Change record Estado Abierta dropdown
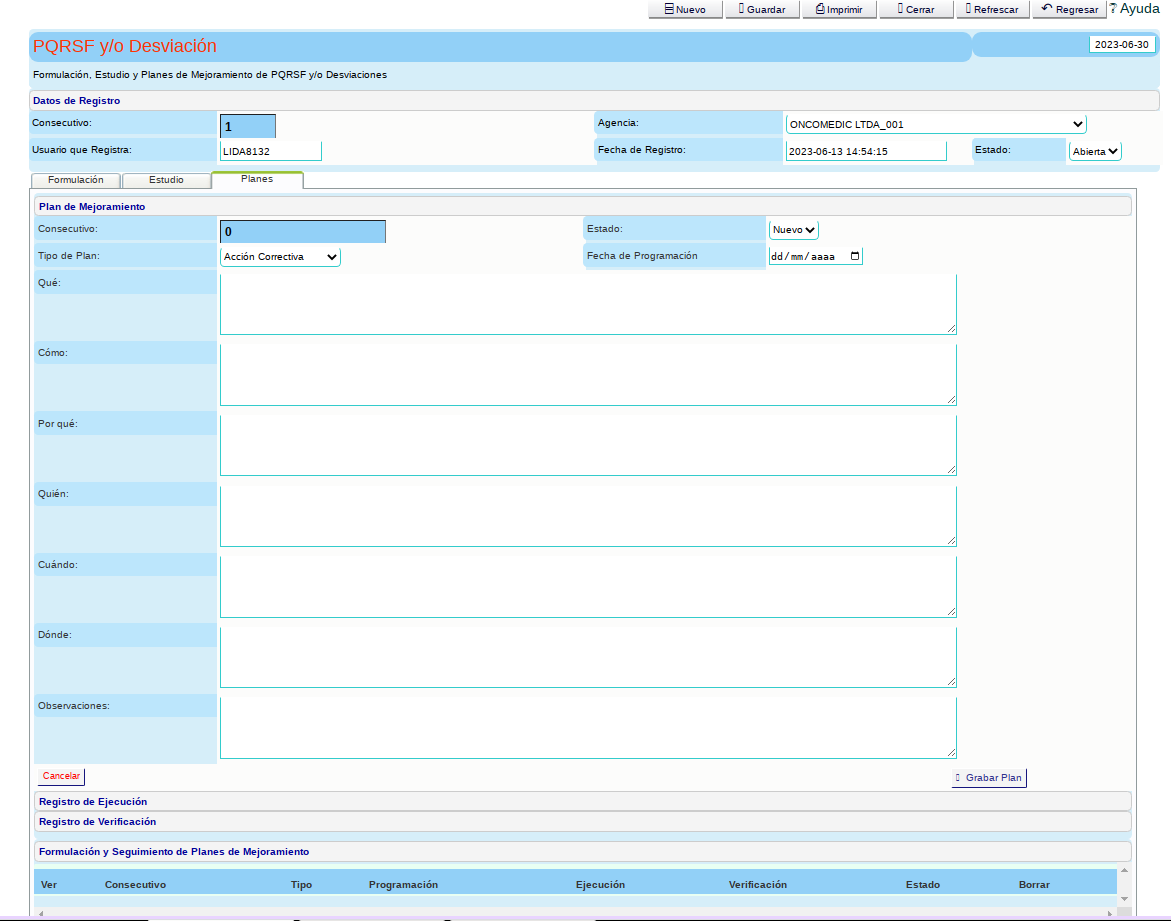Viewport: 1171px width, 921px height. 1095,151
